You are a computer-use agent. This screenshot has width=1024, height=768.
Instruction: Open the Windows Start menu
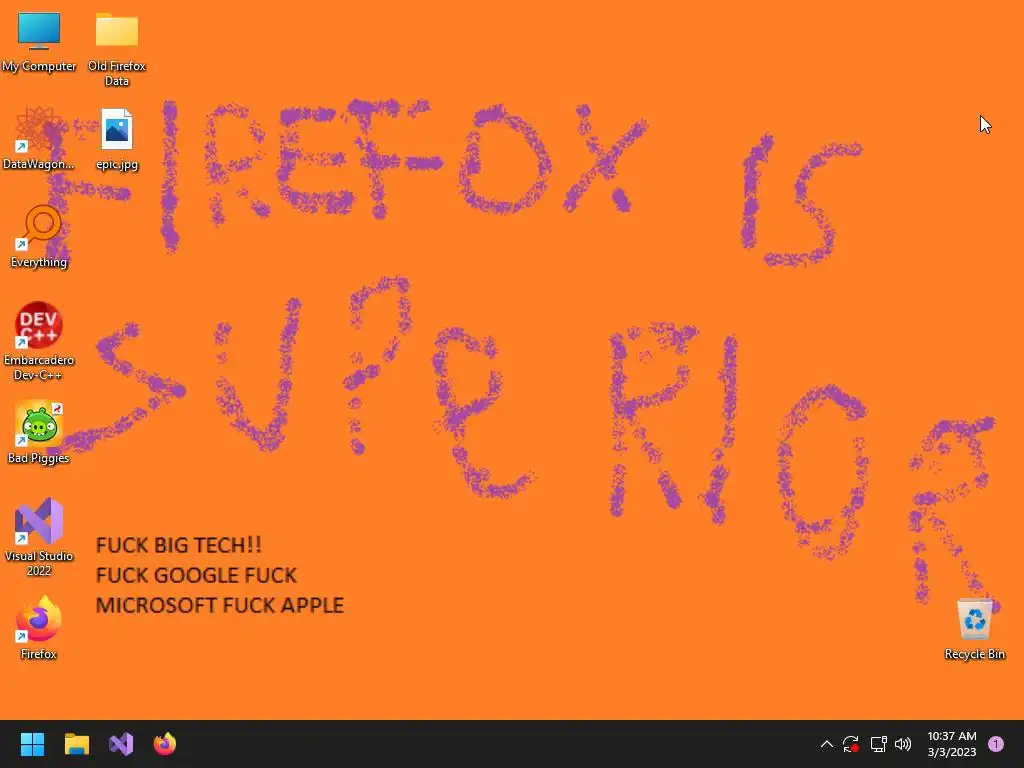[32, 744]
